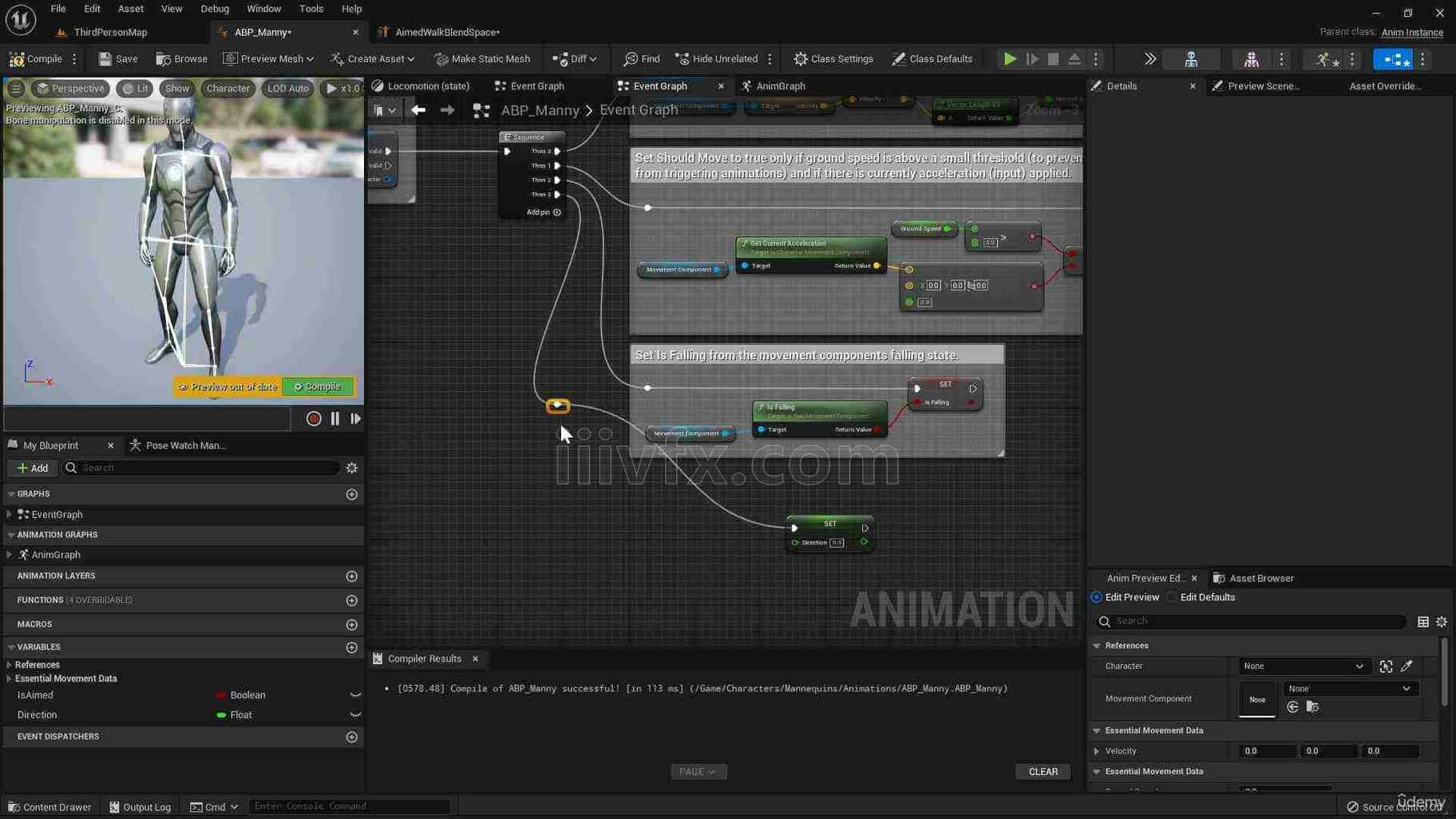Pause the preview animation
Image resolution: width=1456 pixels, height=819 pixels.
pyautogui.click(x=335, y=418)
